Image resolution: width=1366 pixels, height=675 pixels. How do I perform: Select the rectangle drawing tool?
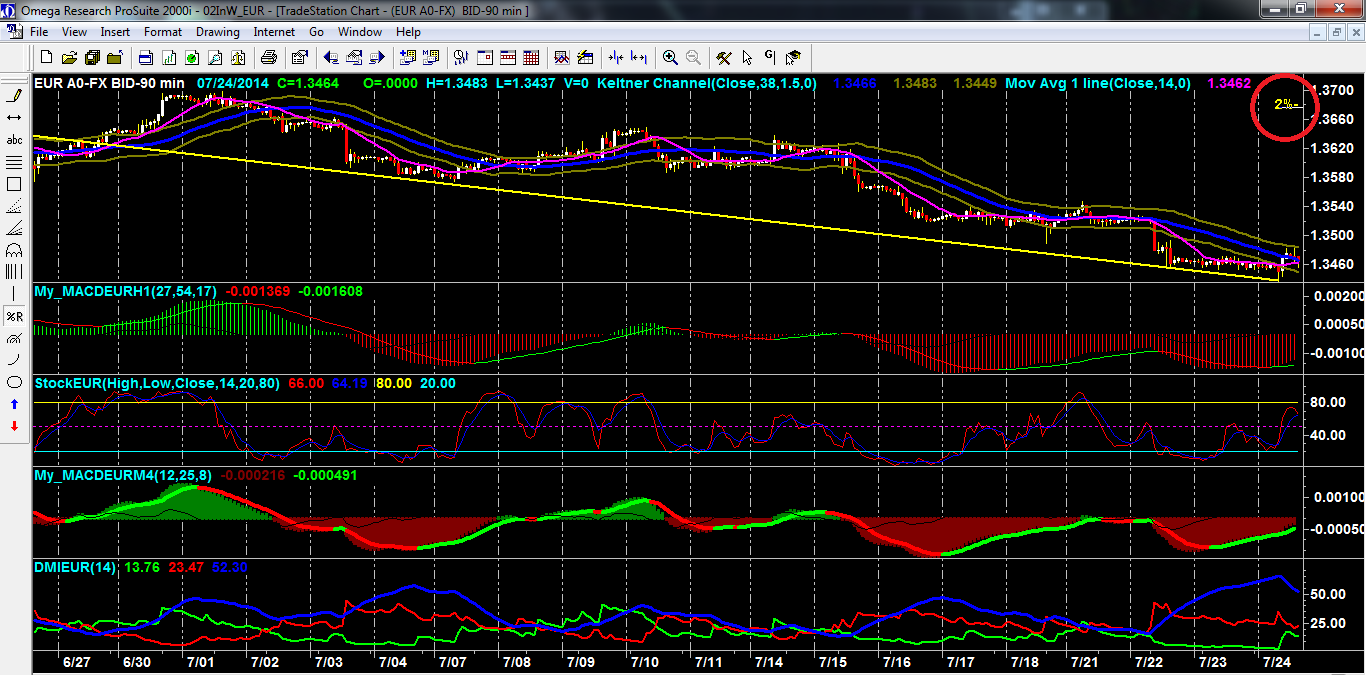pyautogui.click(x=14, y=184)
